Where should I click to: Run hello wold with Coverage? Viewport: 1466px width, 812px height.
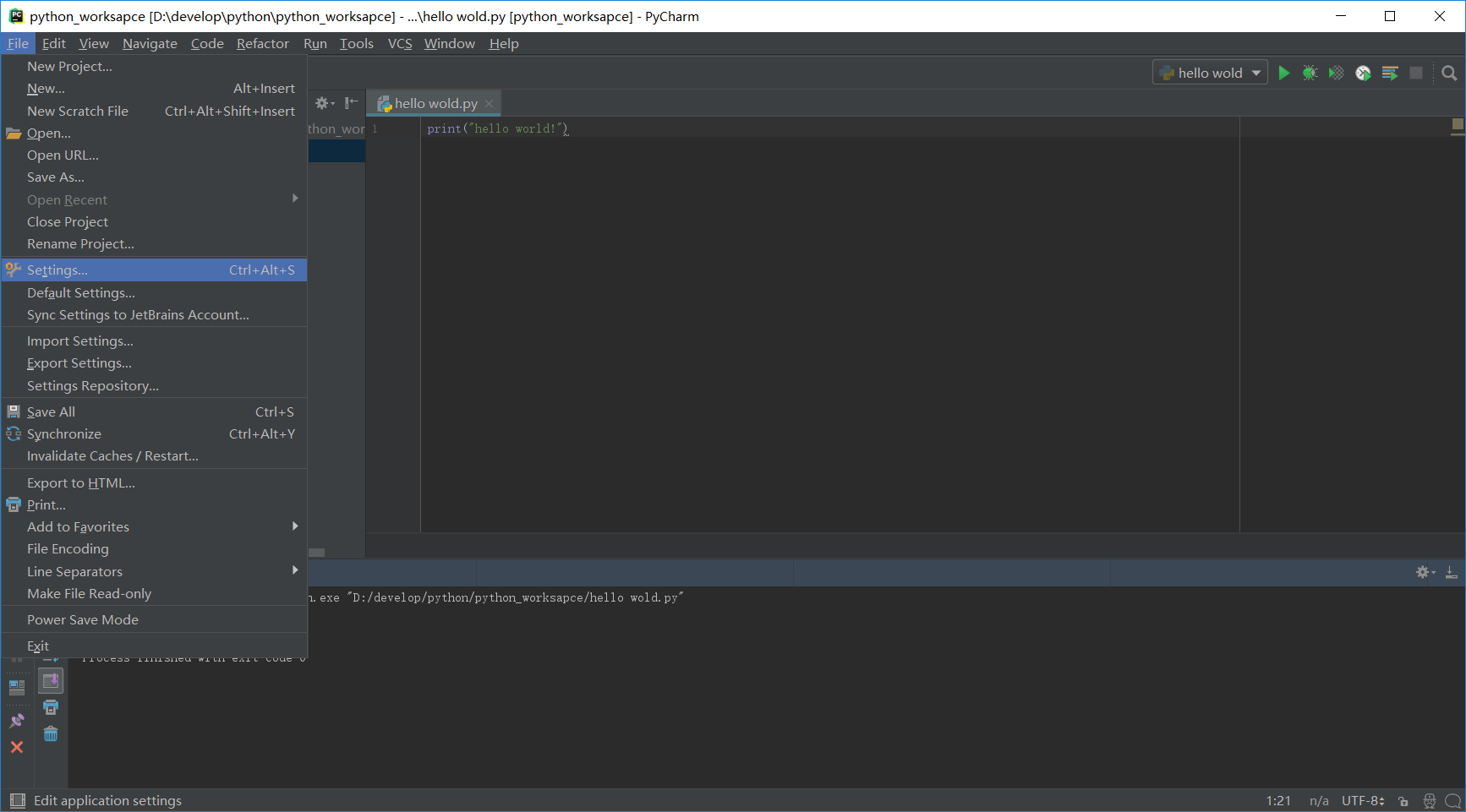pyautogui.click(x=1336, y=73)
